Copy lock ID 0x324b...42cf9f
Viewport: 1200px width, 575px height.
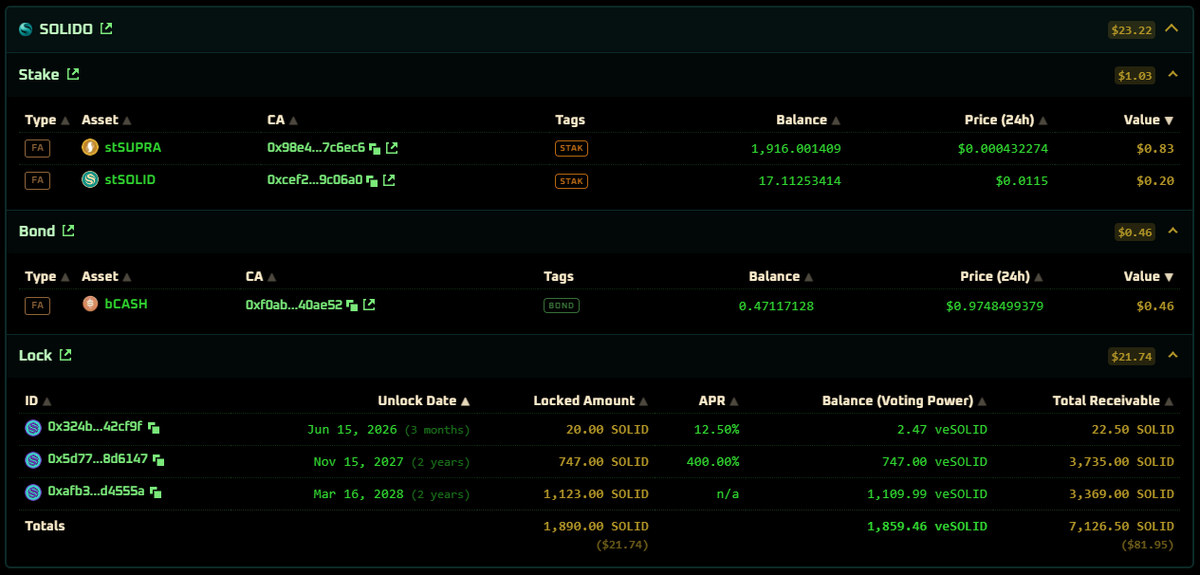point(154,427)
